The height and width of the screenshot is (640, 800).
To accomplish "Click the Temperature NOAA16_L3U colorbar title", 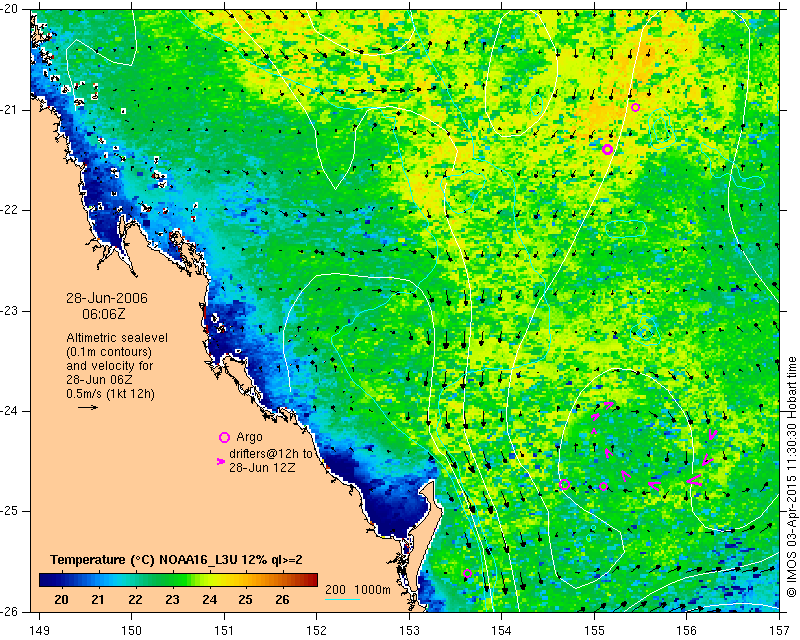I will pyautogui.click(x=176, y=560).
